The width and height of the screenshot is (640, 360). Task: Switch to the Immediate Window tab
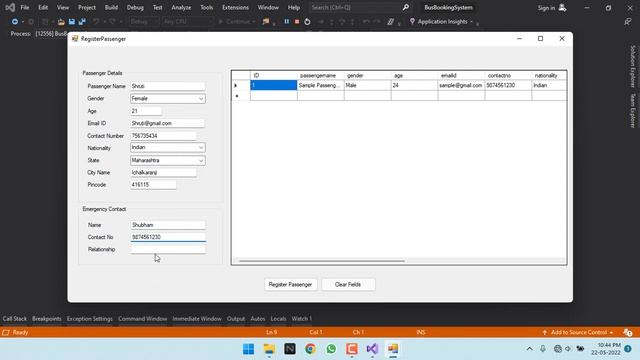(x=197, y=319)
